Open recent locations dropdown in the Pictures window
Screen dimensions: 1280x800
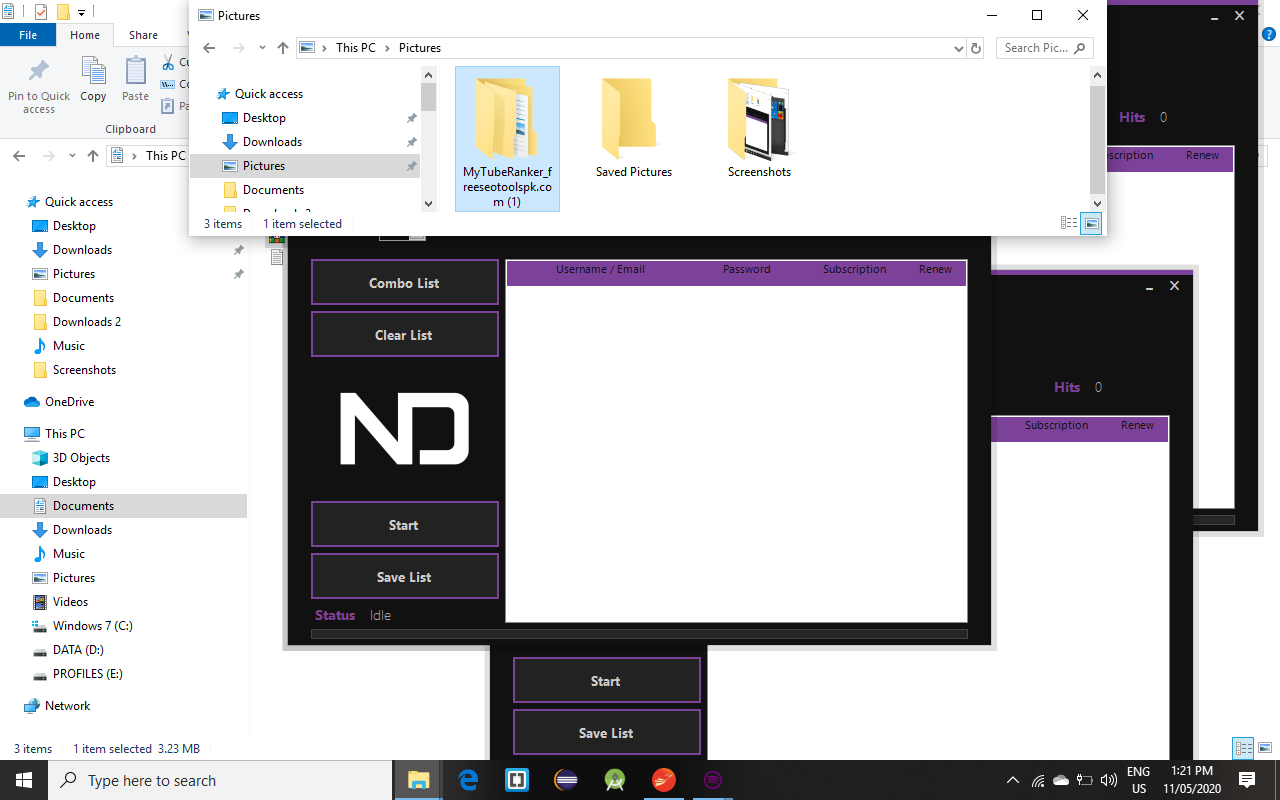pyautogui.click(x=261, y=48)
